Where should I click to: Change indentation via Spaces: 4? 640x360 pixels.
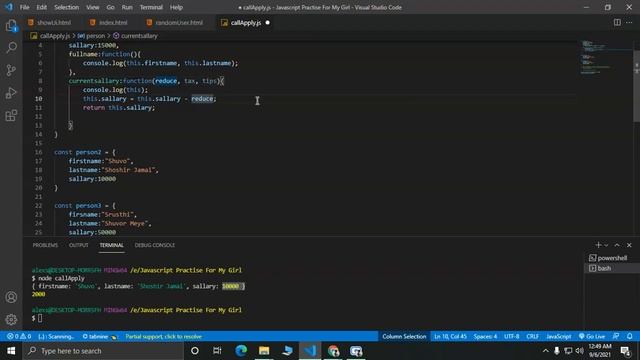point(485,336)
